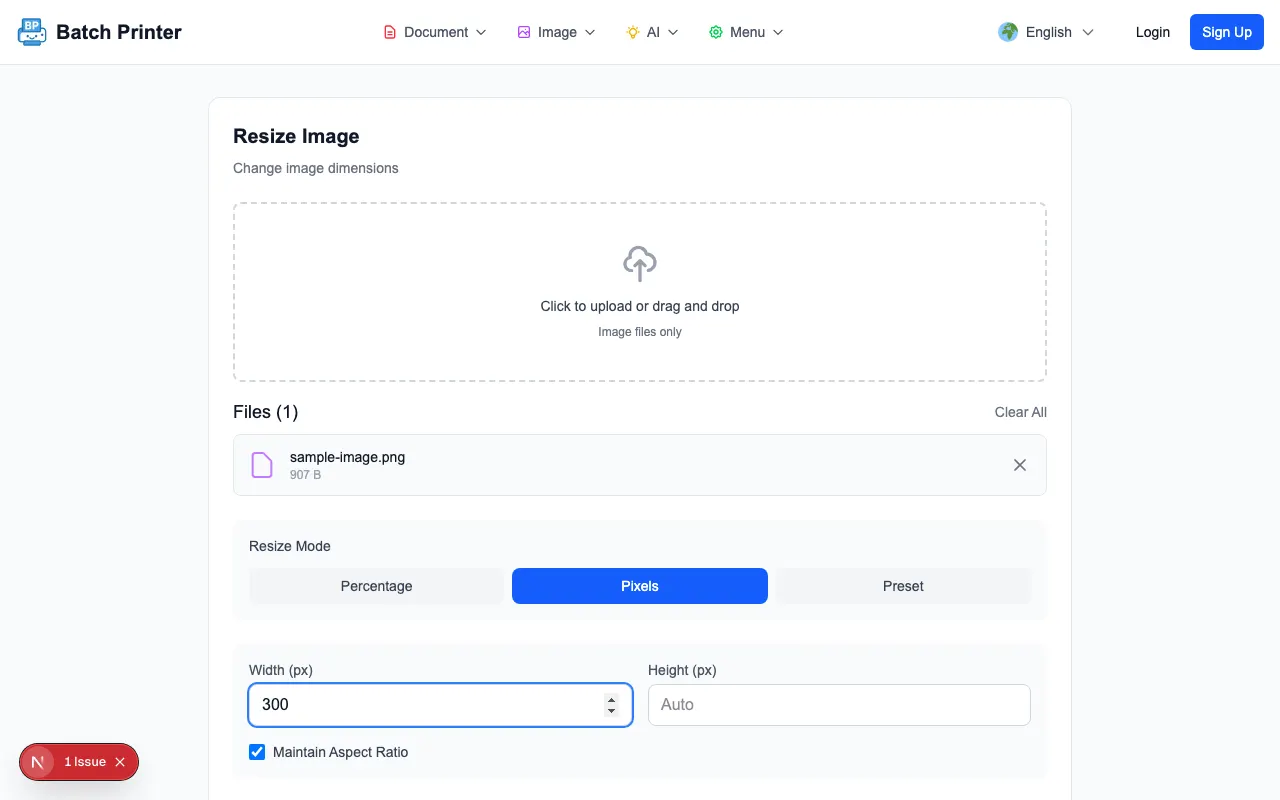
Task: Click Clear All files
Action: pos(1021,412)
